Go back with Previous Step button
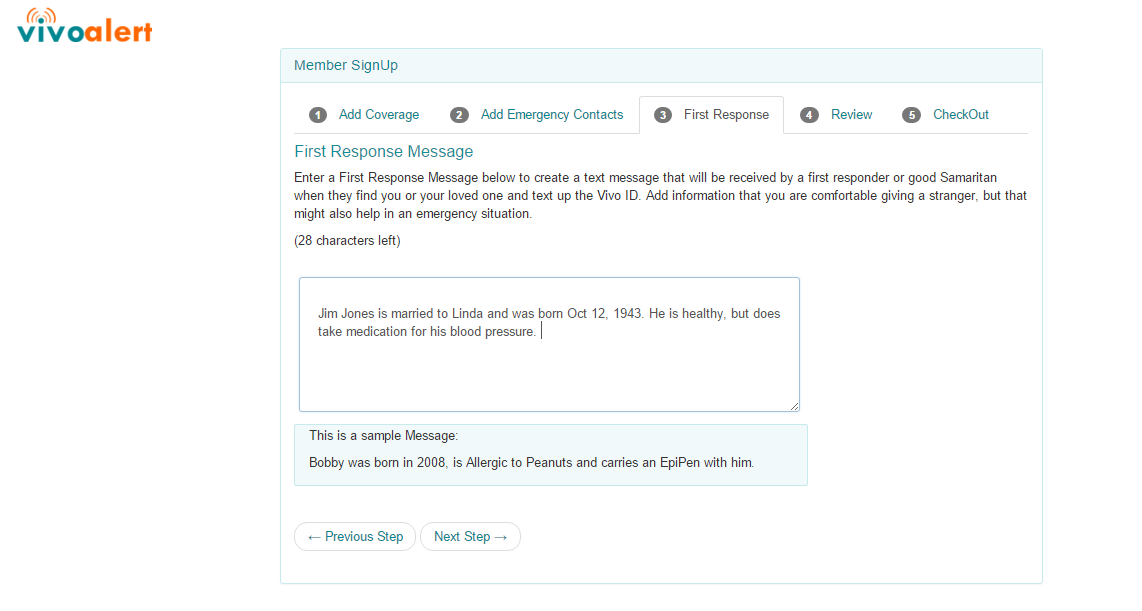The image size is (1142, 611). [x=355, y=537]
